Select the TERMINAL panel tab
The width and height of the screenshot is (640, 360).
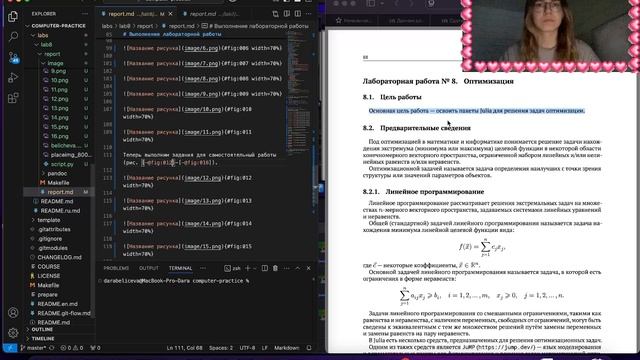[180, 268]
